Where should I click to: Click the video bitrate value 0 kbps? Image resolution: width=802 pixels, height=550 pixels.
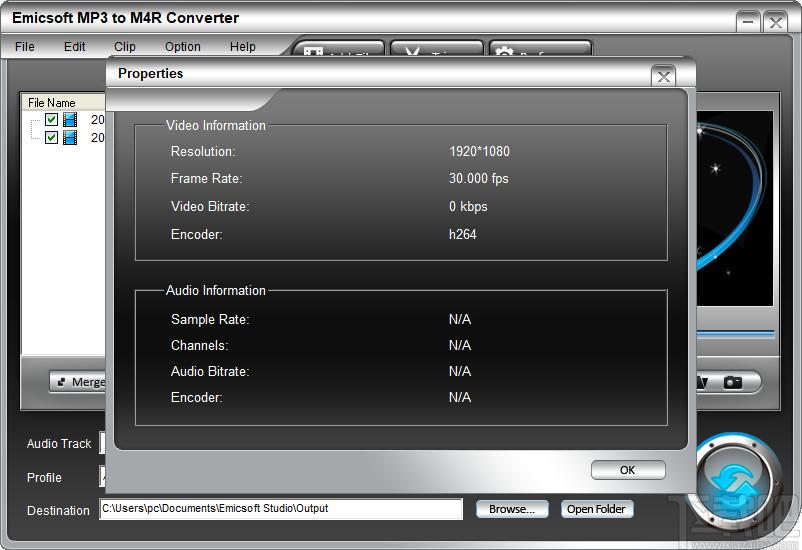click(x=468, y=207)
